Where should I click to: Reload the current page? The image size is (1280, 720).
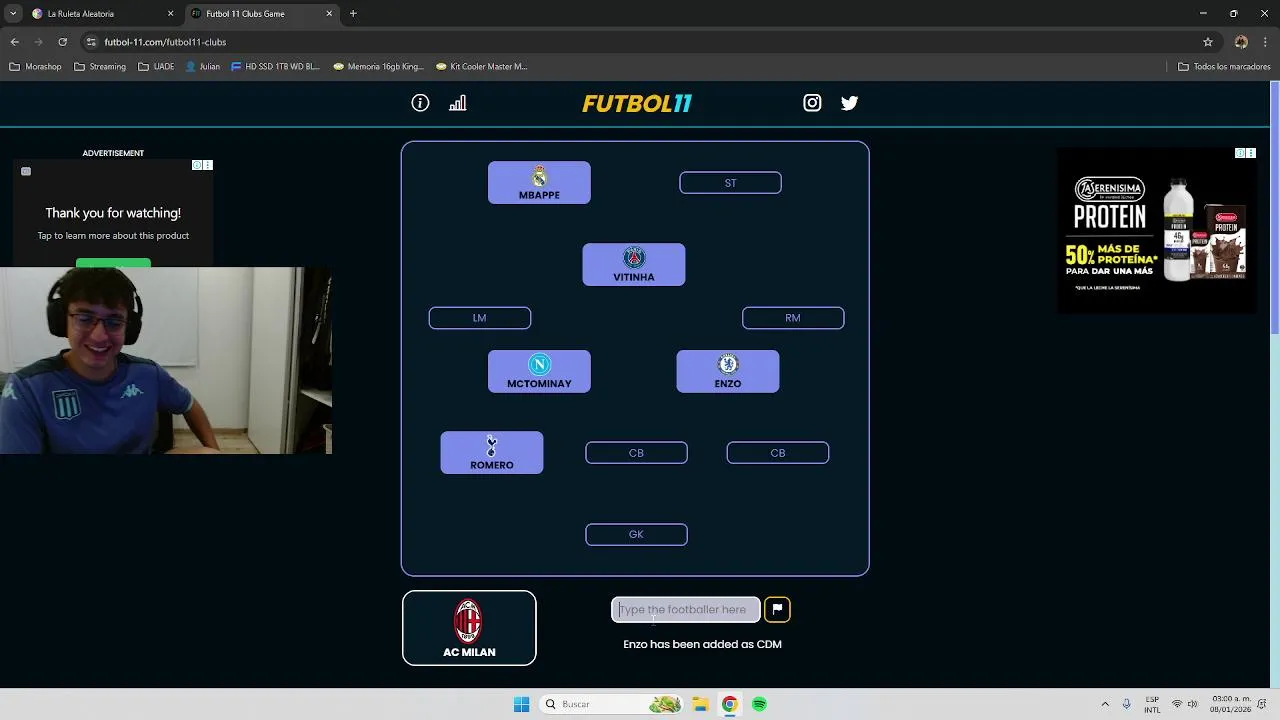tap(63, 42)
